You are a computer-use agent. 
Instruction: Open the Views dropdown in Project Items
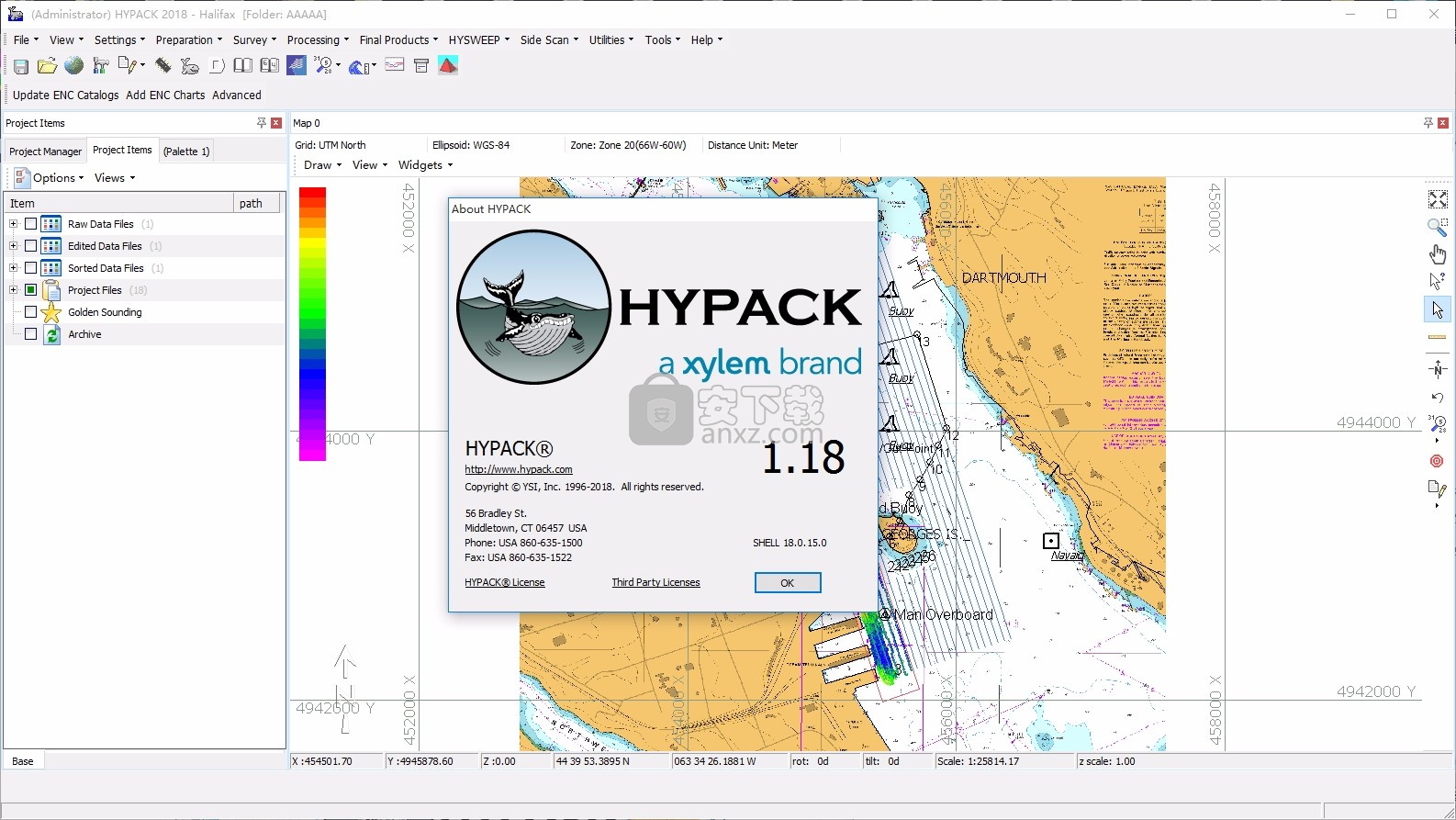(115, 178)
